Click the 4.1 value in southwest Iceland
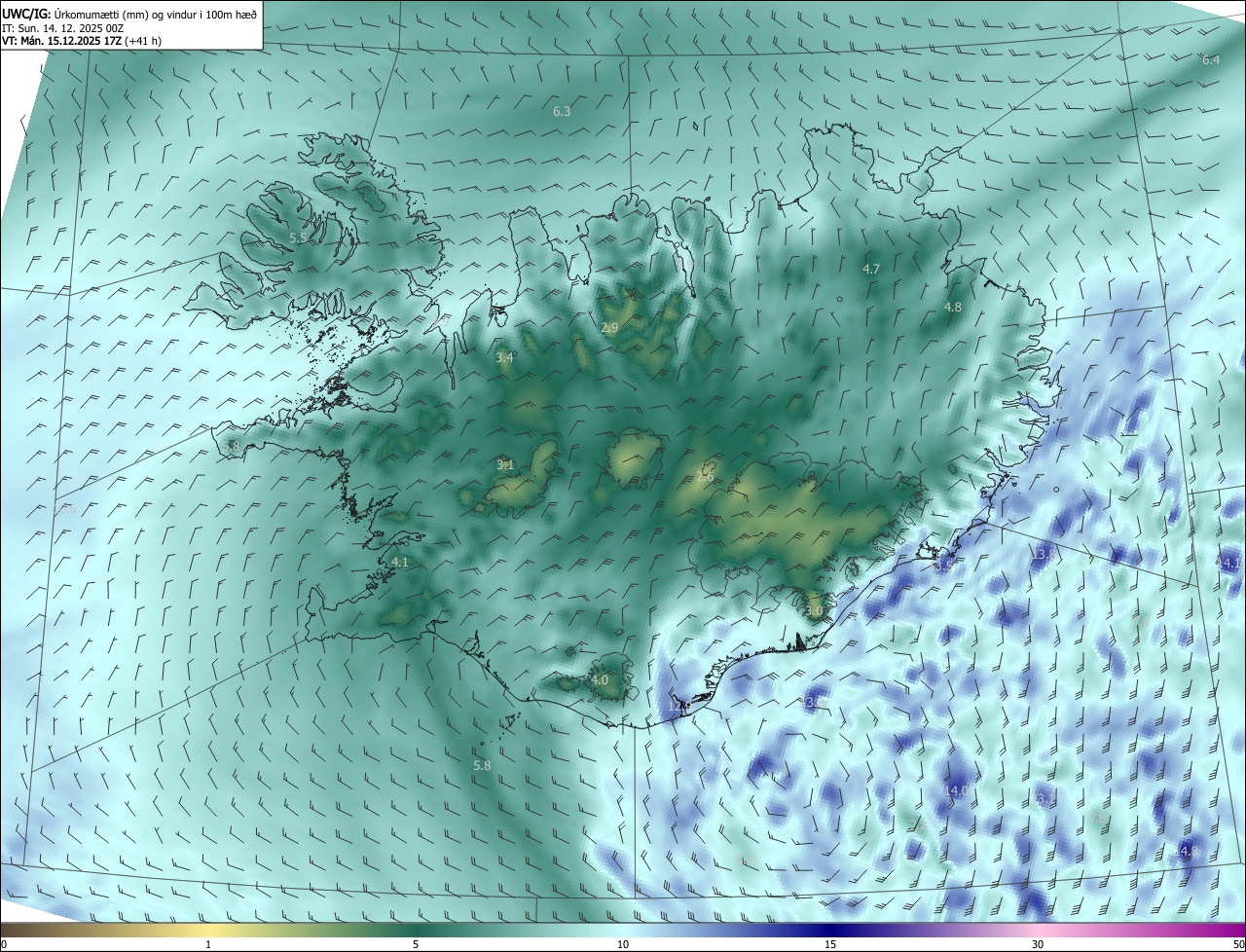Viewport: 1246px width, 952px height. click(400, 563)
